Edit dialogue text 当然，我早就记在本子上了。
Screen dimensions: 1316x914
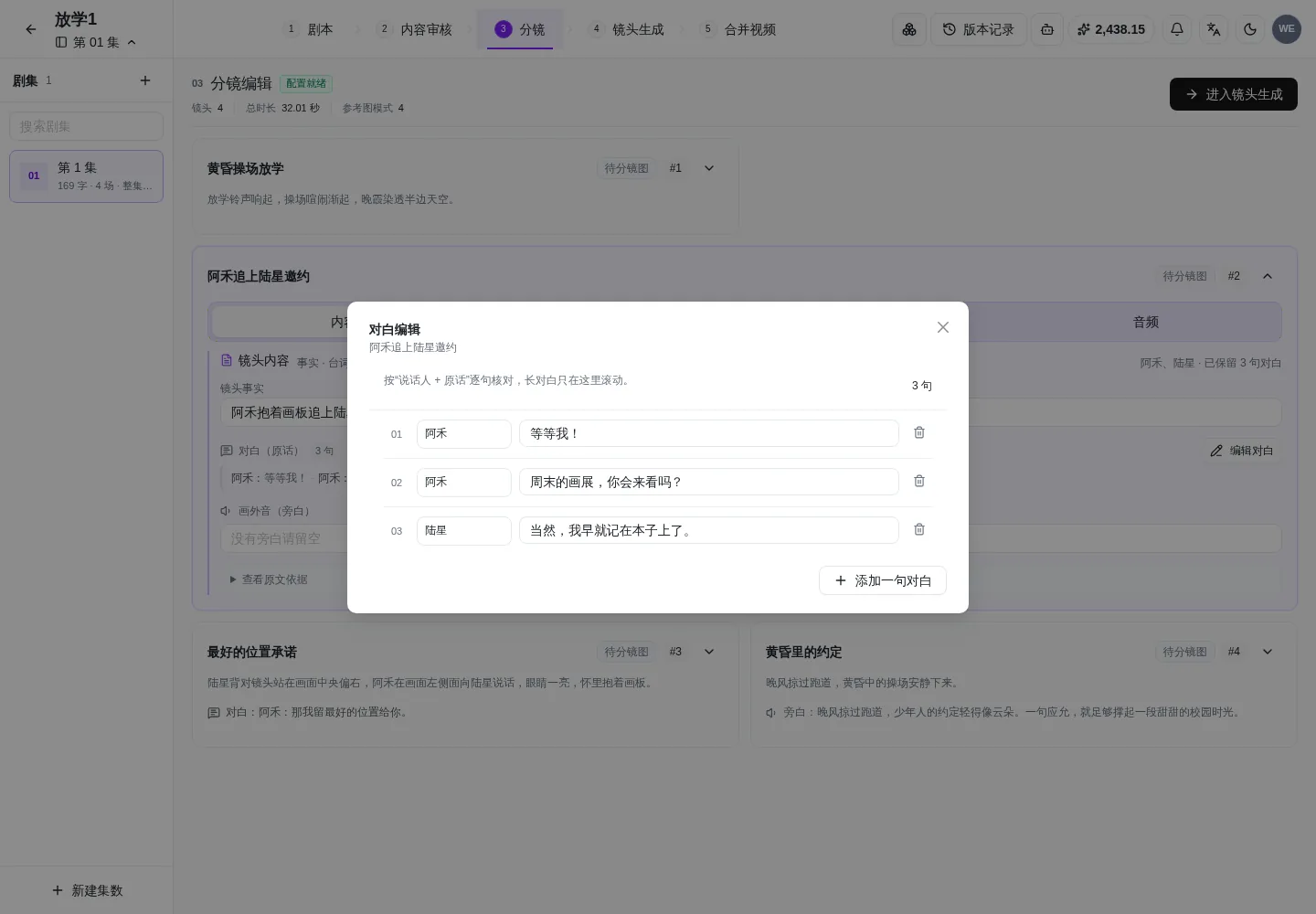(x=709, y=530)
